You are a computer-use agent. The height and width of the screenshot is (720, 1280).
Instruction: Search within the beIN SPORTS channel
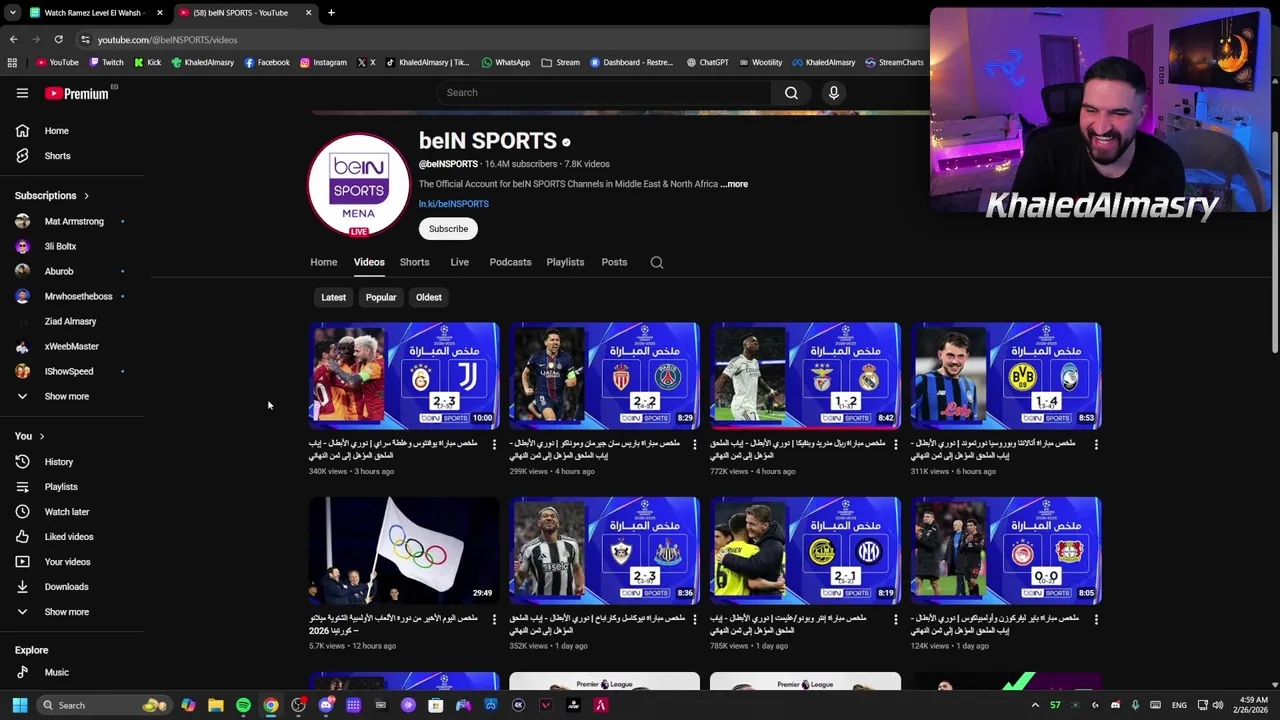(x=657, y=262)
